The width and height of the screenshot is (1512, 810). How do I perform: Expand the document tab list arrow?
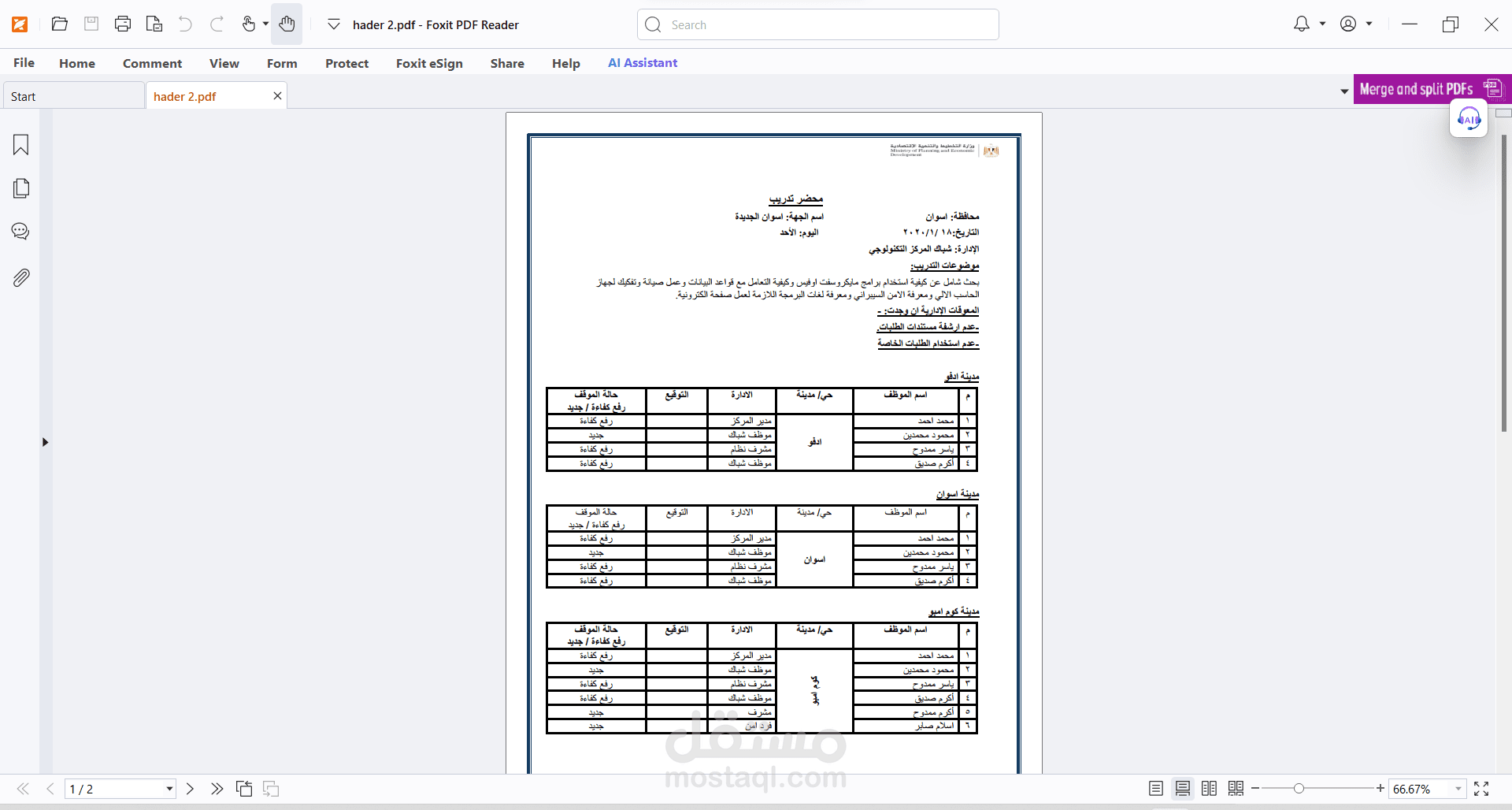pos(1343,91)
